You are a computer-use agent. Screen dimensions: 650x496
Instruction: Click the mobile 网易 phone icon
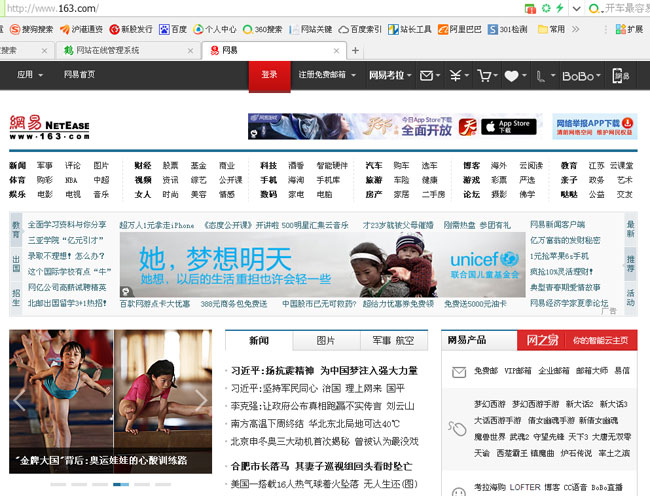(x=620, y=76)
